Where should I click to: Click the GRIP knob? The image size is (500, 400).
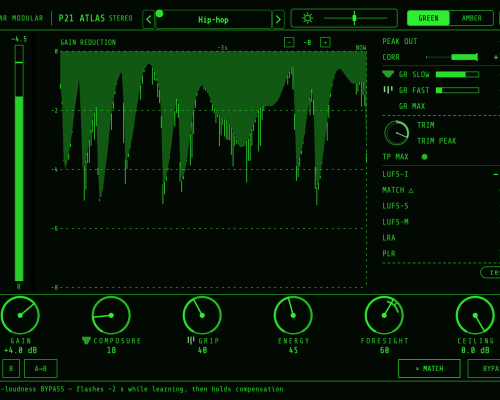click(202, 315)
